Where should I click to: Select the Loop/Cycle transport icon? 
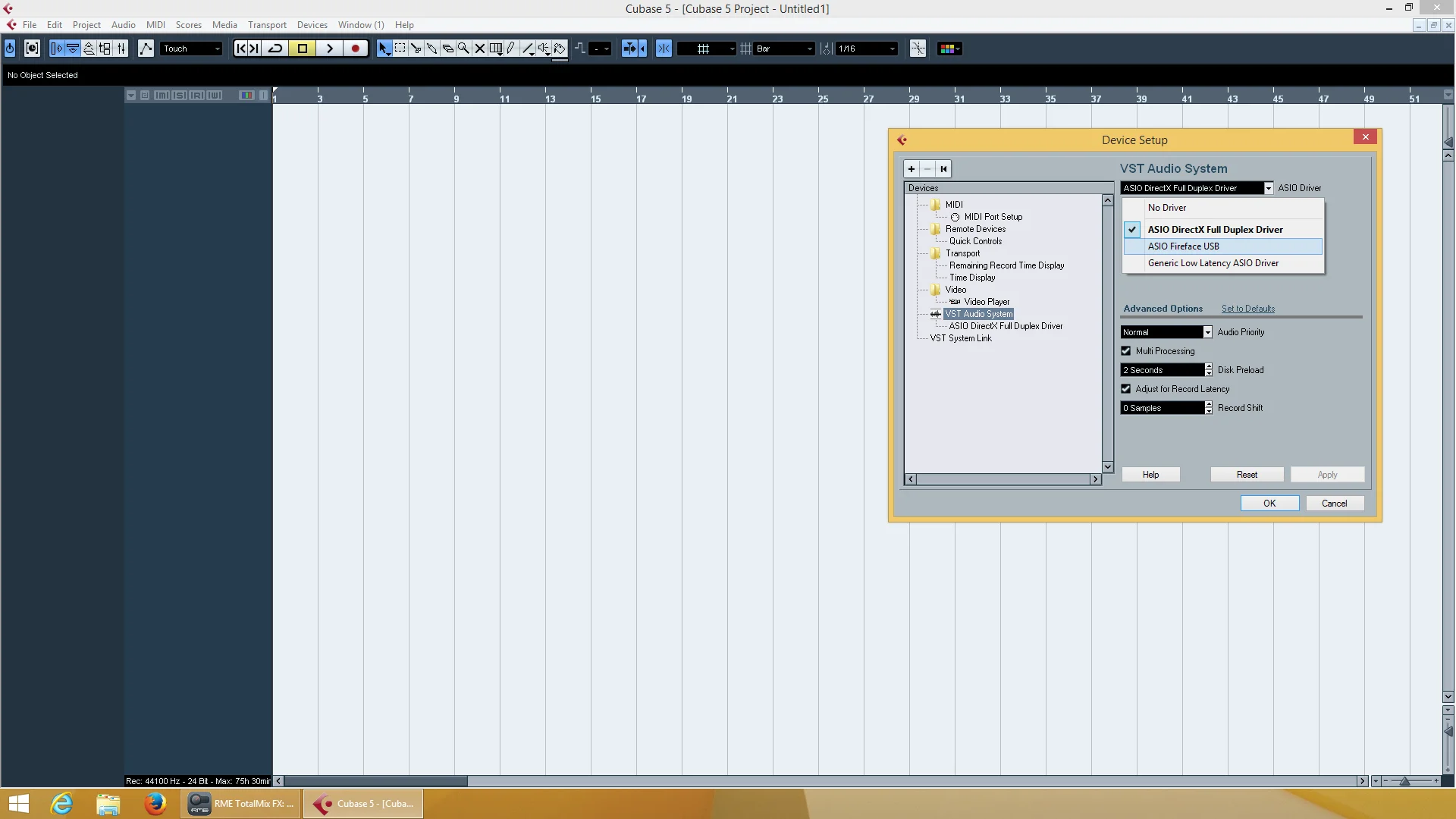tap(276, 48)
